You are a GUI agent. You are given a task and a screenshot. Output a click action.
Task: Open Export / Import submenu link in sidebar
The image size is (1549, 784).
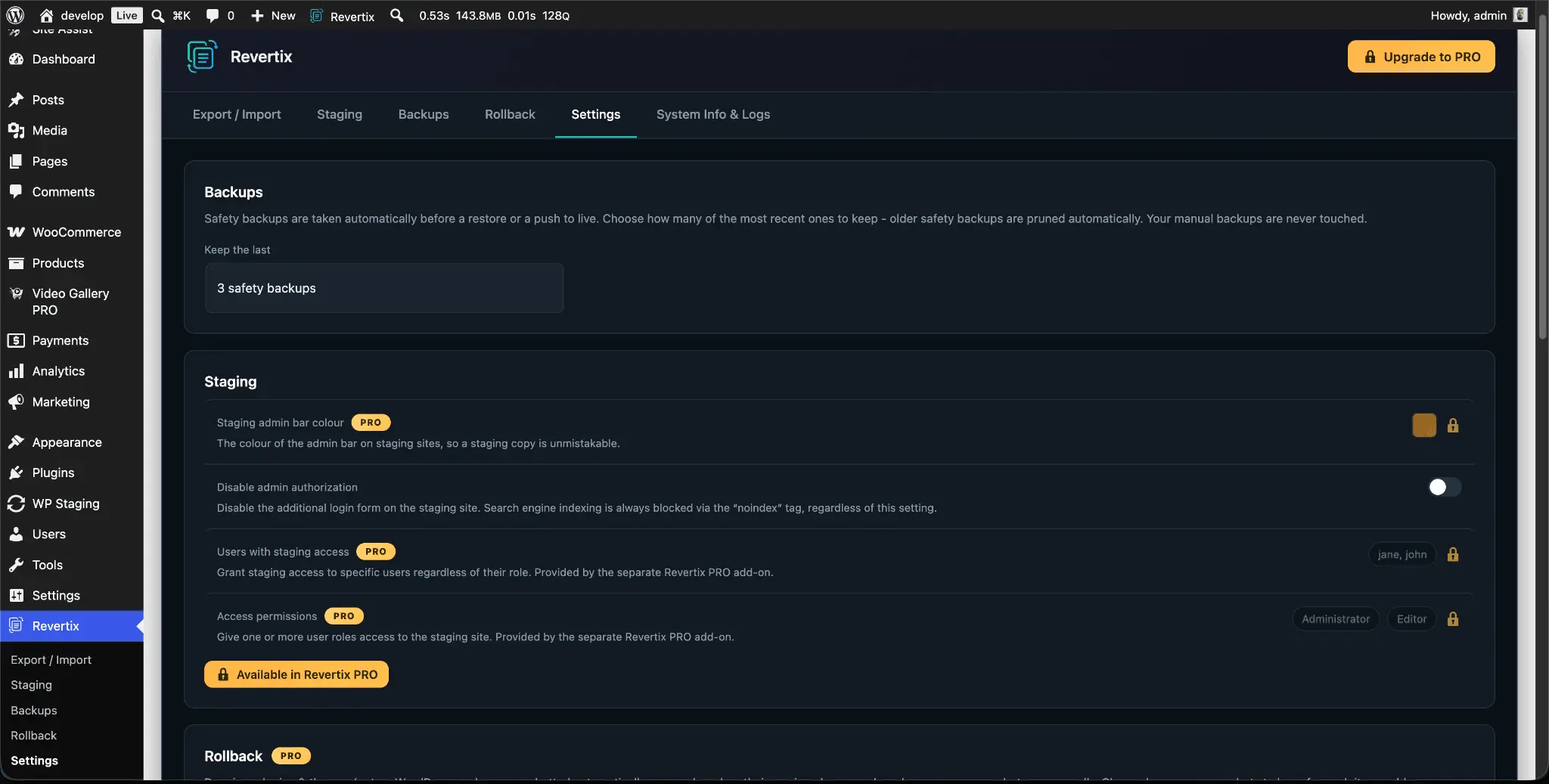(x=51, y=660)
